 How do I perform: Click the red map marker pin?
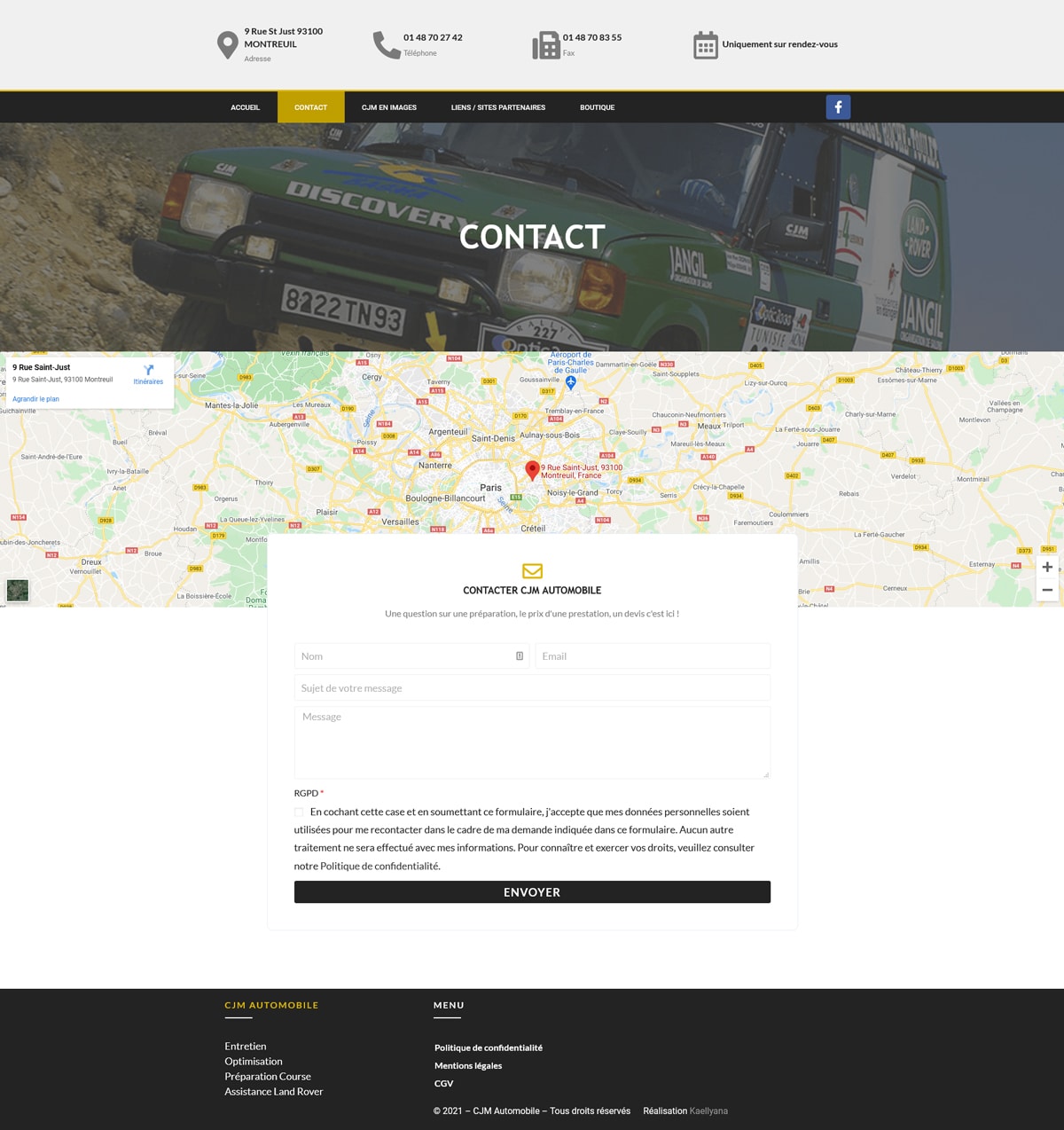[x=532, y=470]
